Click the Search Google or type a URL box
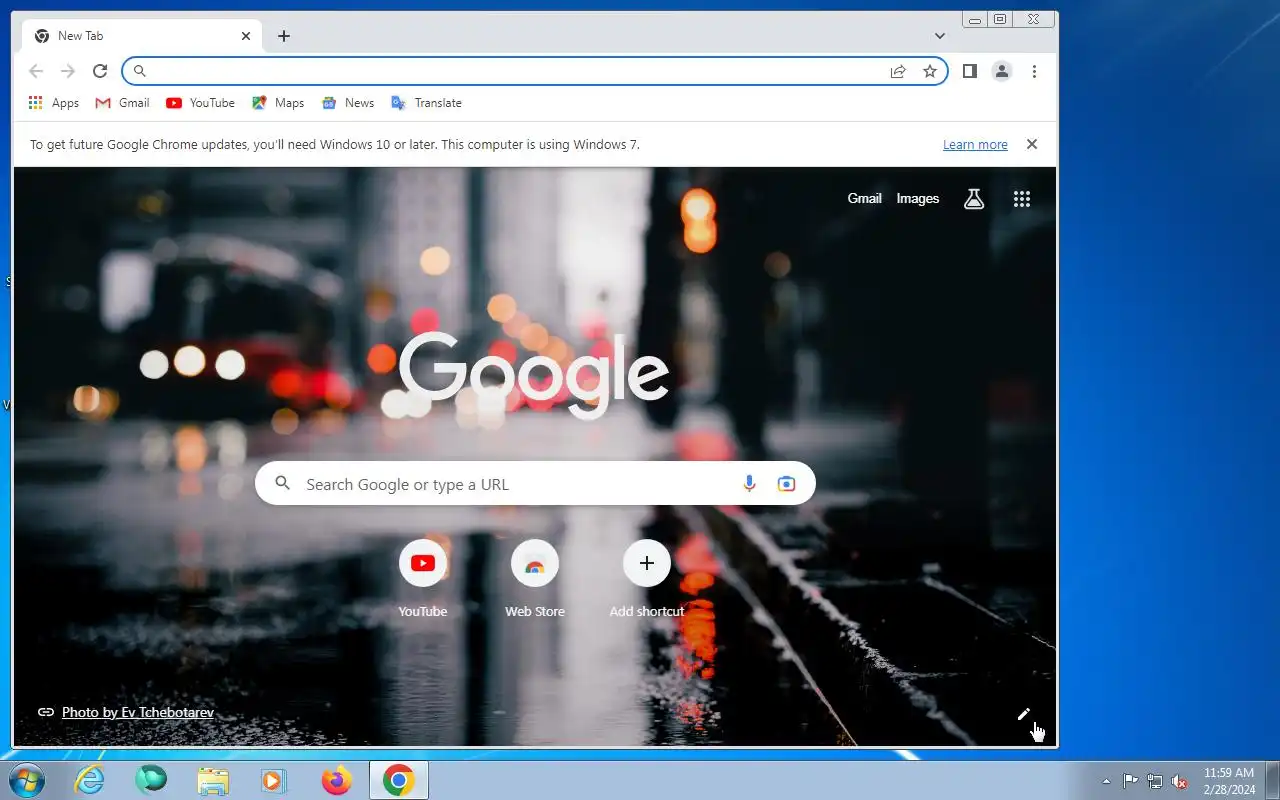1280x800 pixels. tap(535, 484)
